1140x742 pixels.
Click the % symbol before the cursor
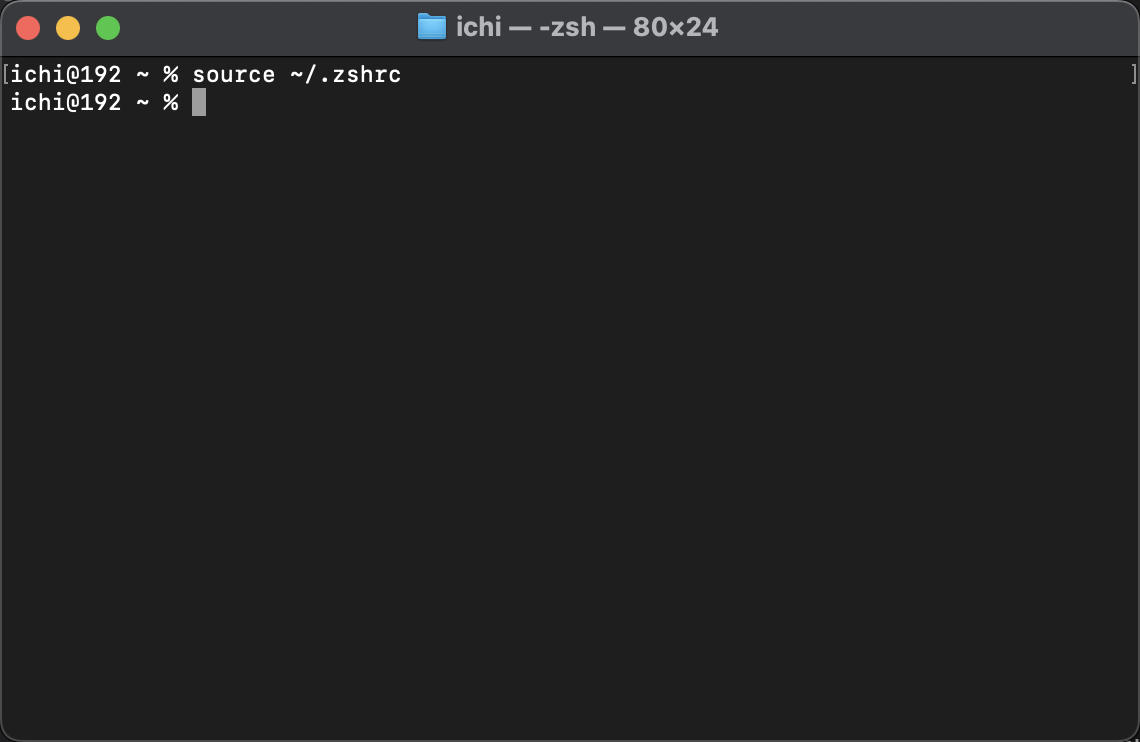pyautogui.click(x=171, y=102)
